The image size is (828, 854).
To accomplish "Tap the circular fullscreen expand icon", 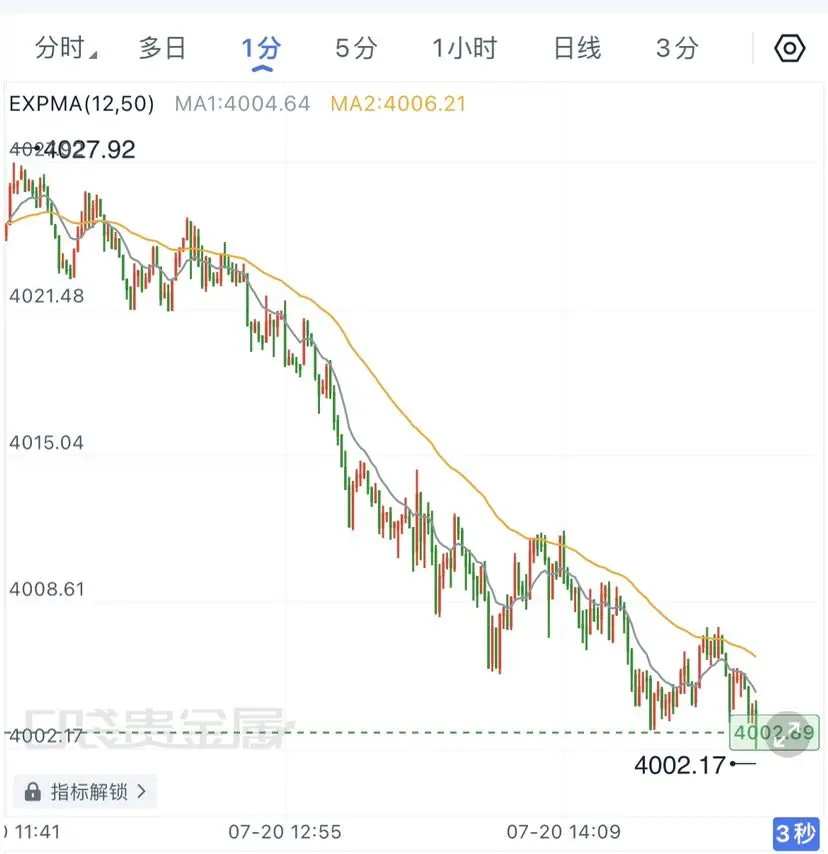I will [789, 734].
